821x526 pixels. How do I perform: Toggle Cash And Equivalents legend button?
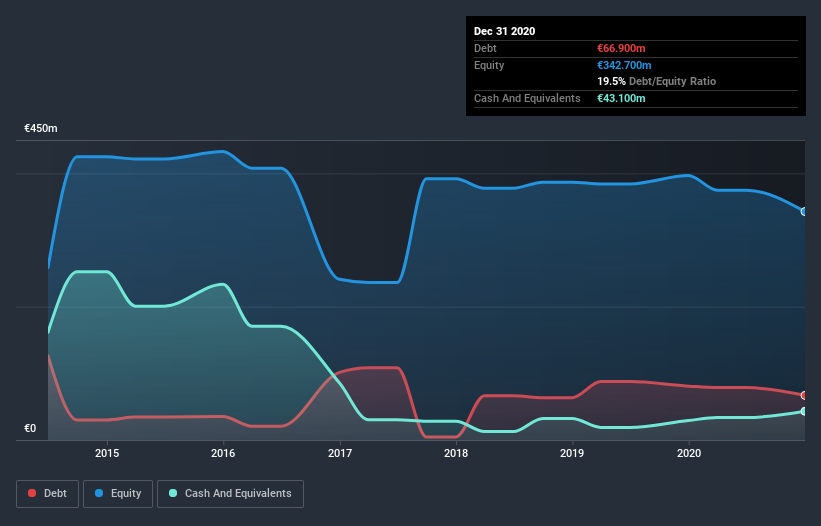tap(230, 494)
